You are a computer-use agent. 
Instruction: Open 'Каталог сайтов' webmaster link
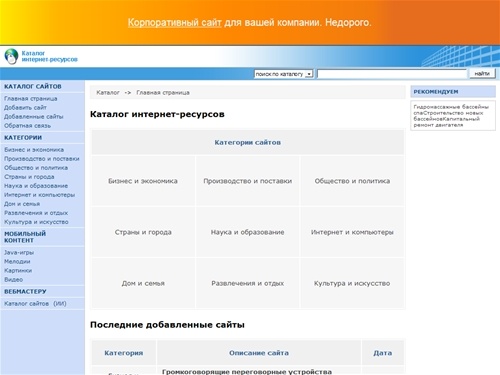tap(26, 304)
